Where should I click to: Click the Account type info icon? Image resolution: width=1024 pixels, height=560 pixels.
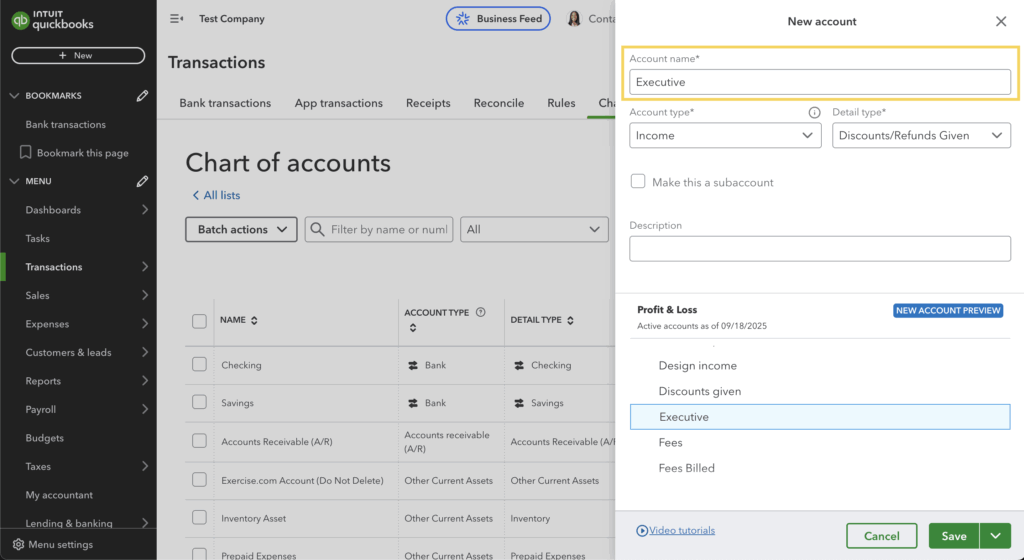pos(814,113)
